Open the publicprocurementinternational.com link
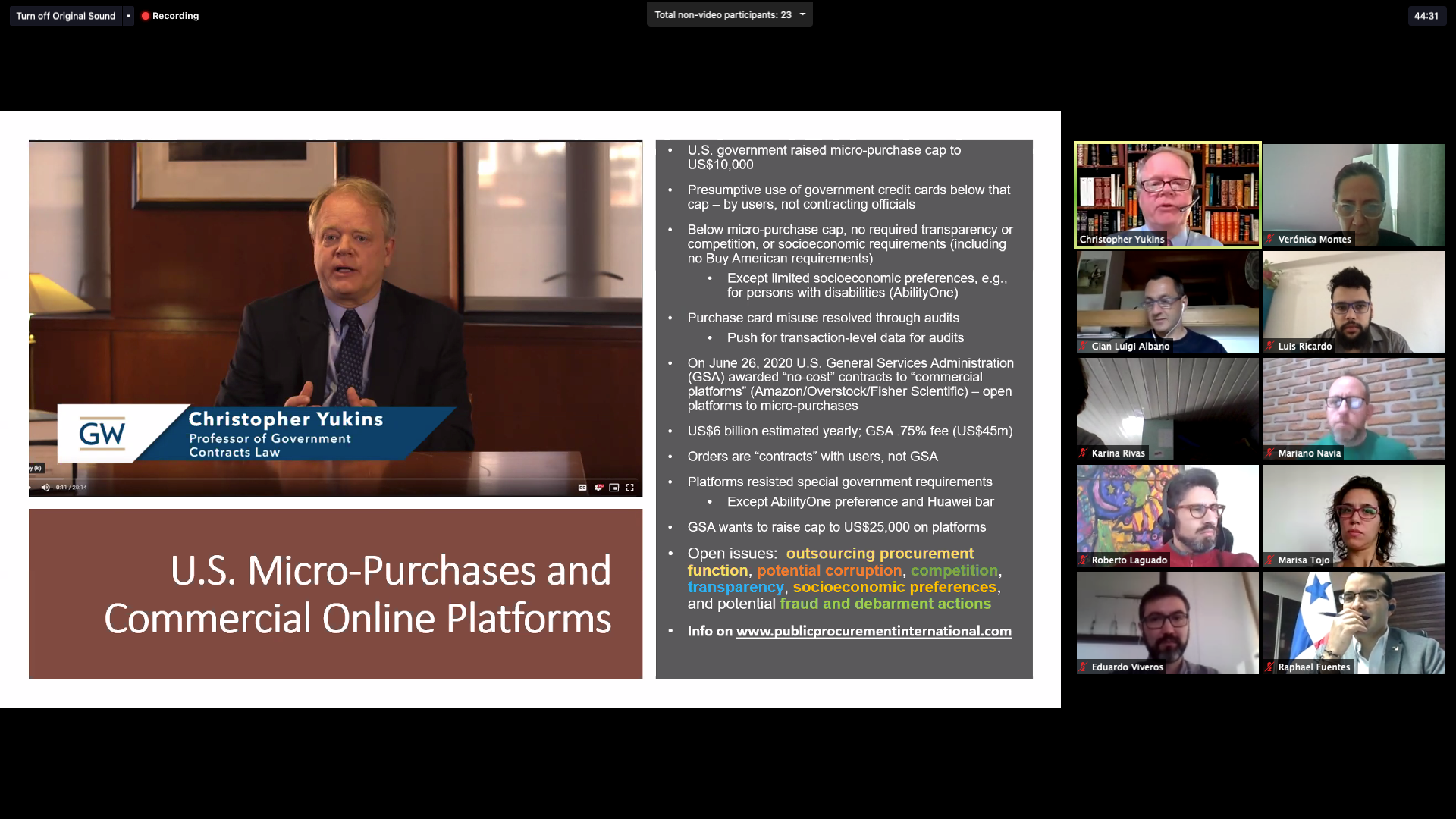 tap(873, 631)
